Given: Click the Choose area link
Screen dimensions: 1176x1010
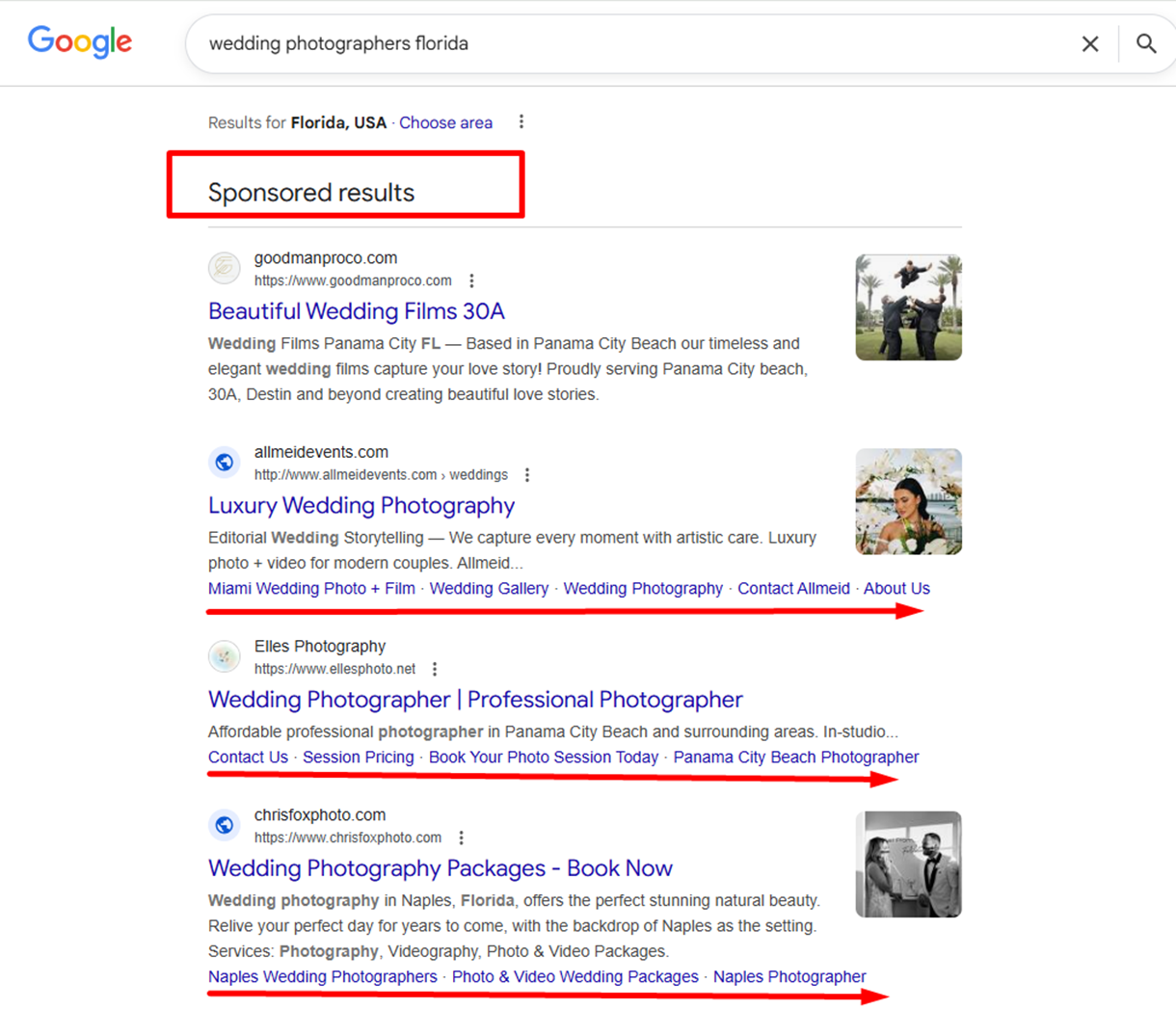Looking at the screenshot, I should tap(445, 123).
